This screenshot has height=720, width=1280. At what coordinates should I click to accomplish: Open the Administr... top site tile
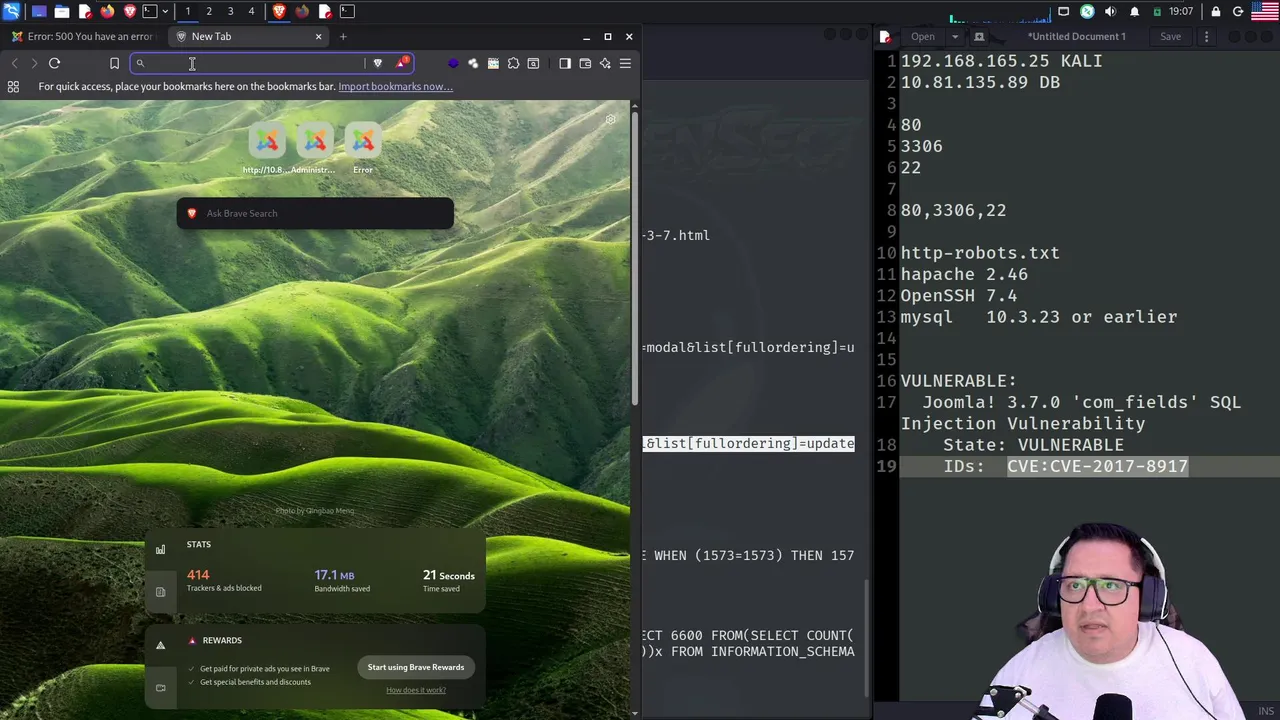(315, 150)
